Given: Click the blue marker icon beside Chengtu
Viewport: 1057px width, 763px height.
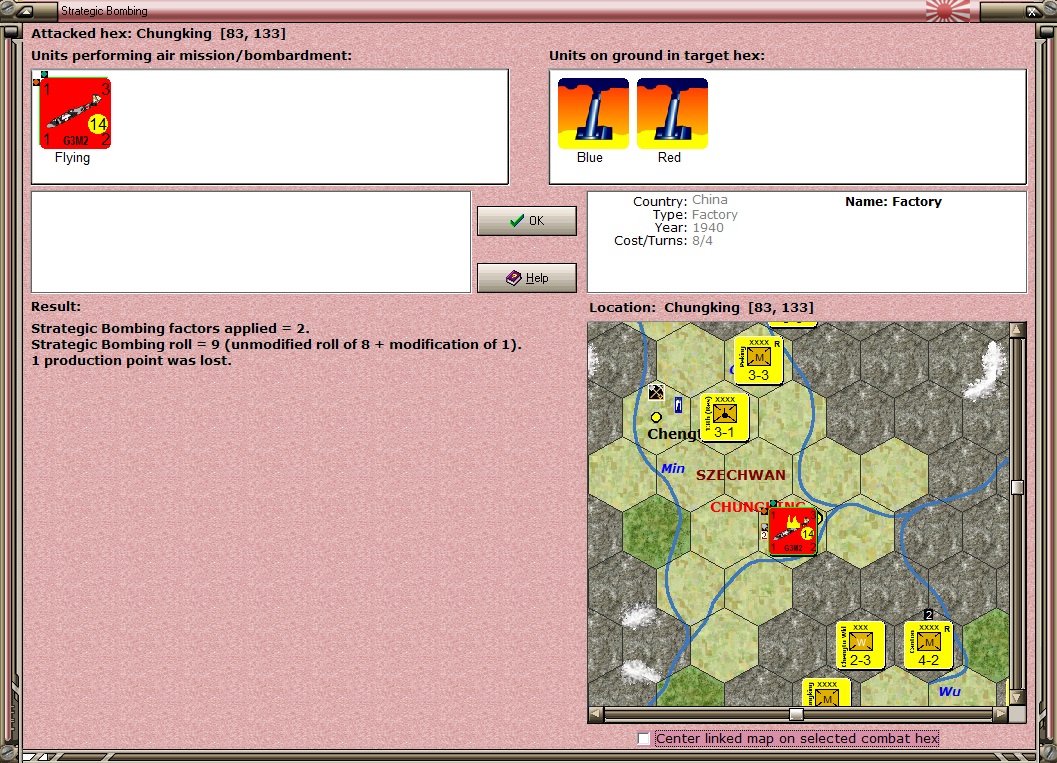Looking at the screenshot, I should [678, 405].
